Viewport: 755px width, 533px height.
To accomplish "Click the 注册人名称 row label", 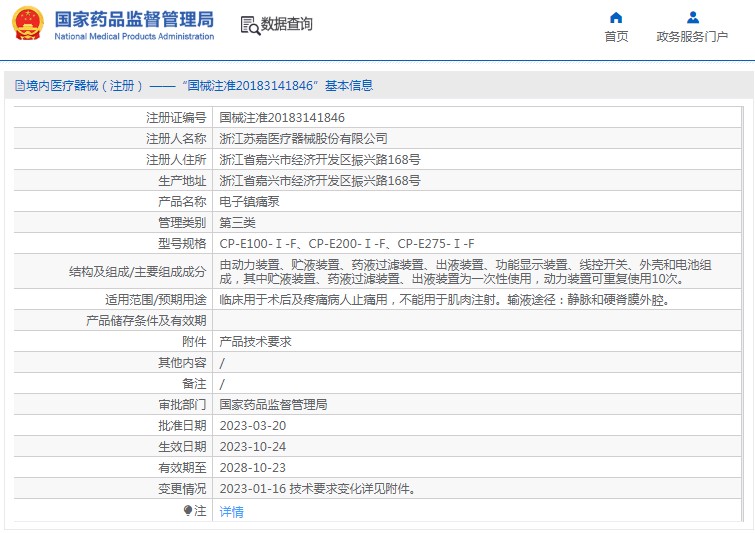I will [x=176, y=139].
